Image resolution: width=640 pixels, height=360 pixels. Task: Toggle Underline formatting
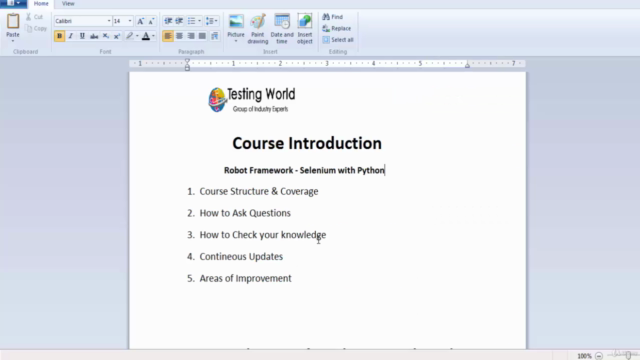click(x=82, y=36)
